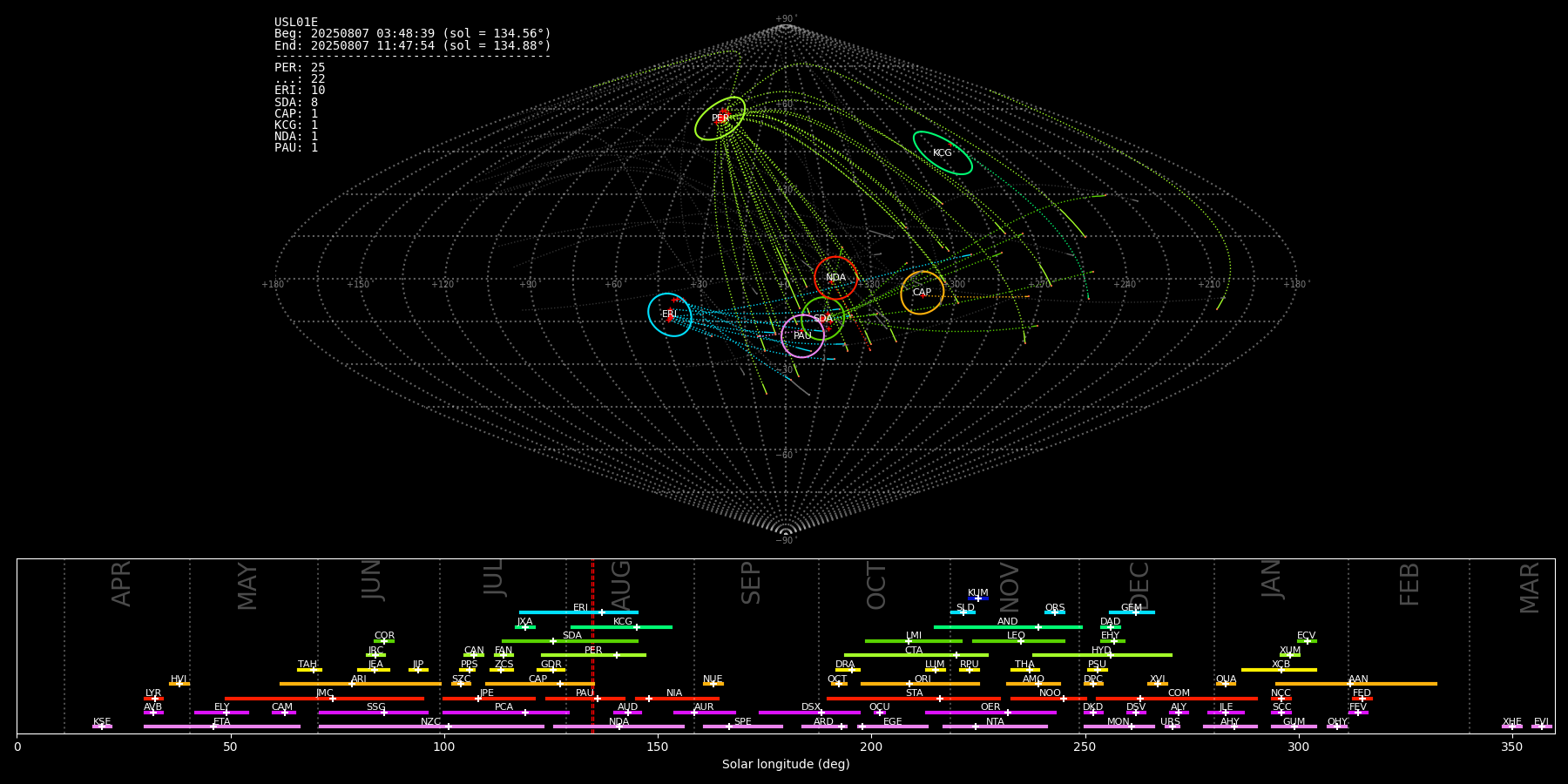Click the red NDA radiant circle on map
Viewport: 1568px width, 784px height.
click(835, 278)
